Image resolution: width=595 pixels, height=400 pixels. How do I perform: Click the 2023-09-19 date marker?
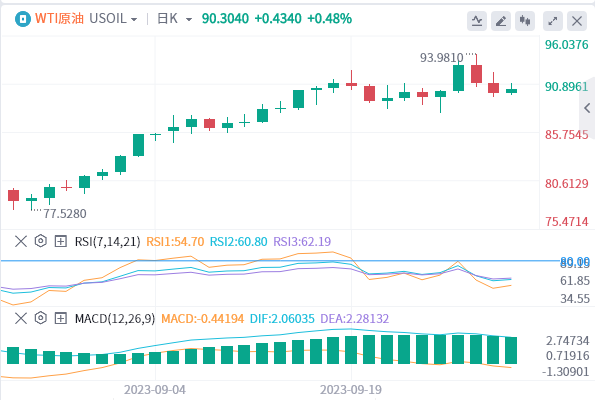coord(351,390)
